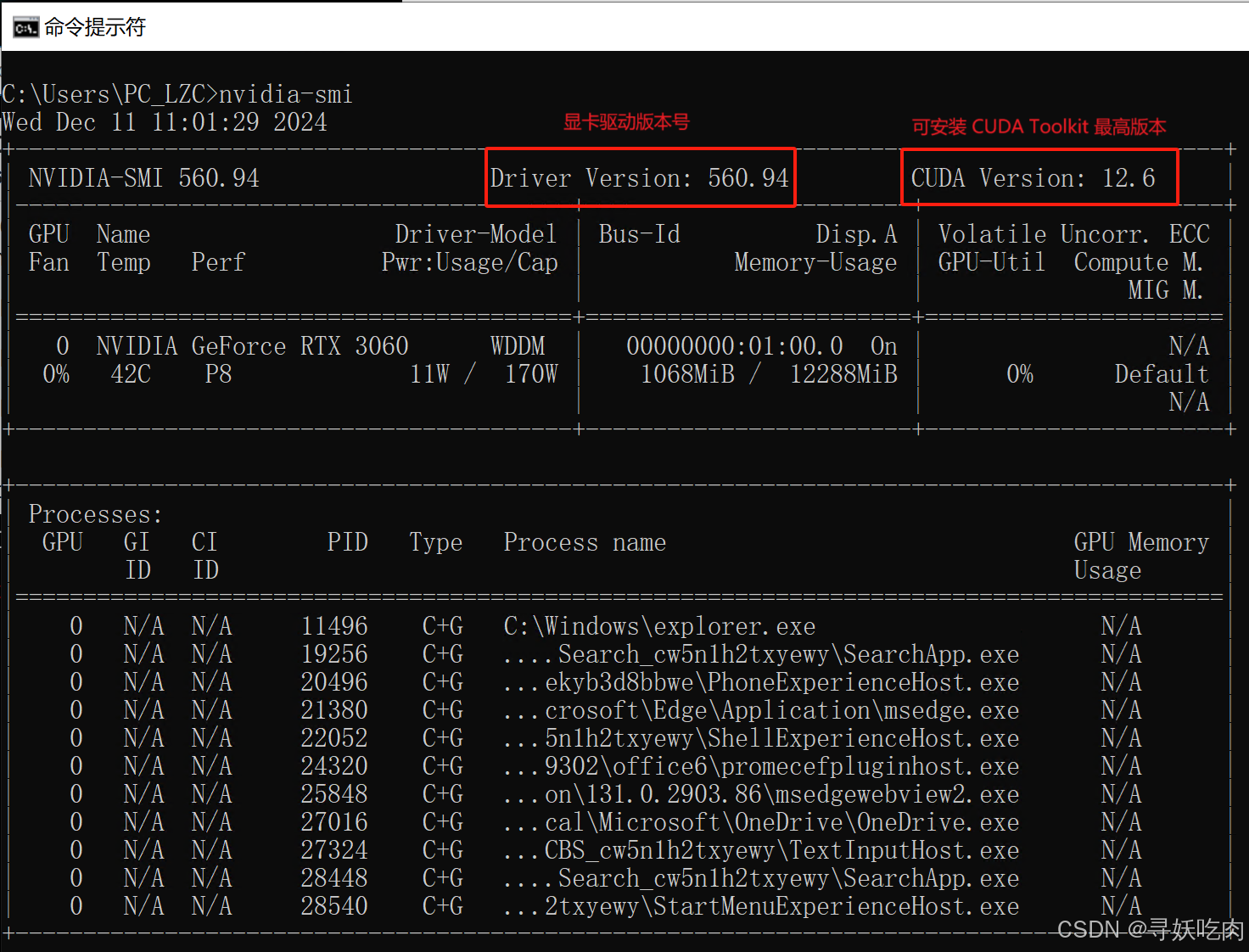Click the Process name column header
This screenshot has height=952, width=1249.
[x=585, y=542]
